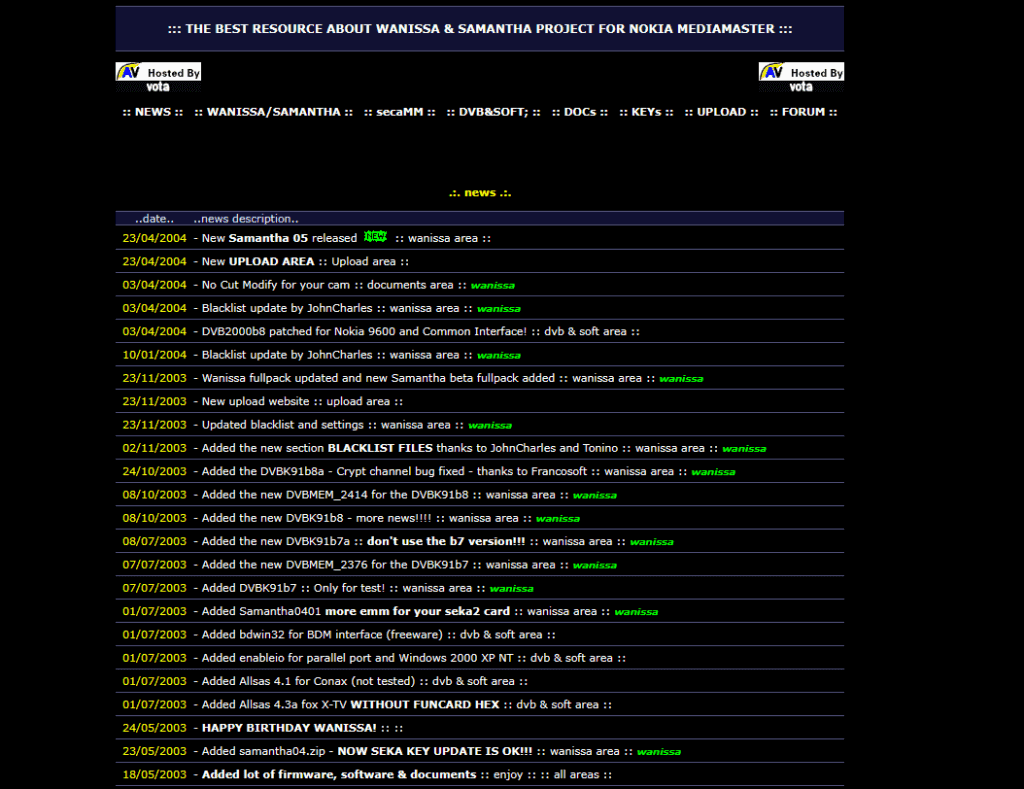This screenshot has width=1024, height=789.
Task: Select the DOCs menu item
Action: [579, 112]
